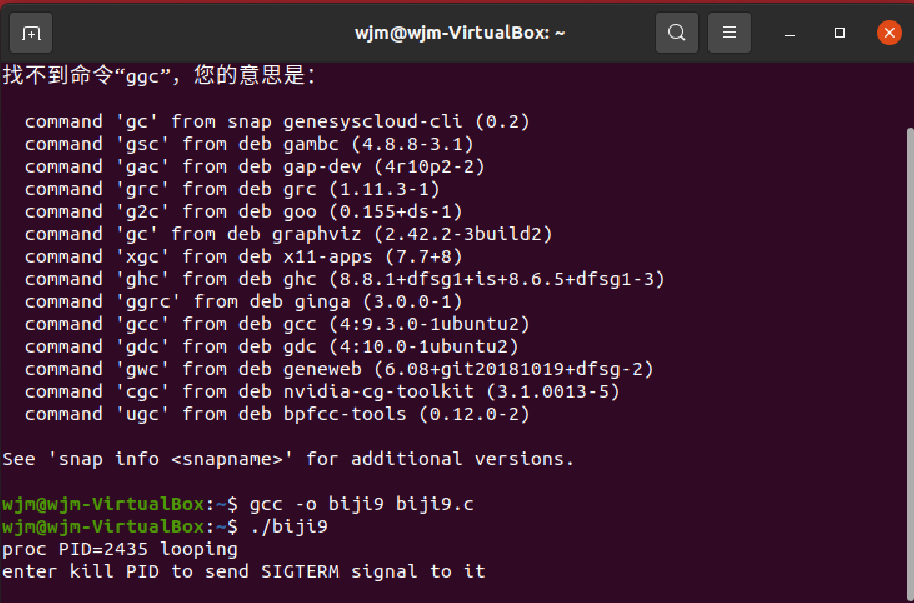Open the terminal search
This screenshot has width=914, height=603.
click(676, 33)
